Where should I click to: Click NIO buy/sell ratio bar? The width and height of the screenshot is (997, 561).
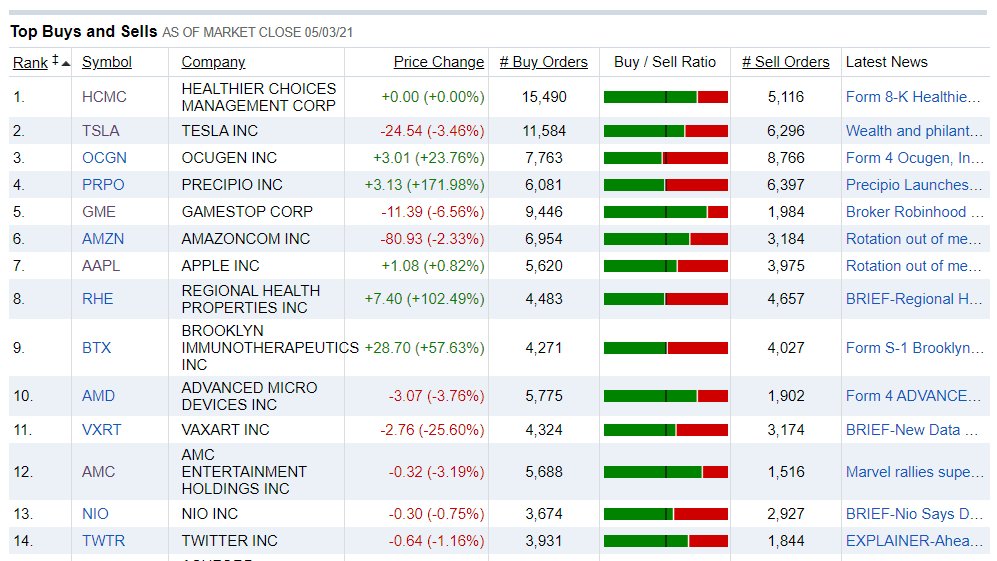point(666,514)
